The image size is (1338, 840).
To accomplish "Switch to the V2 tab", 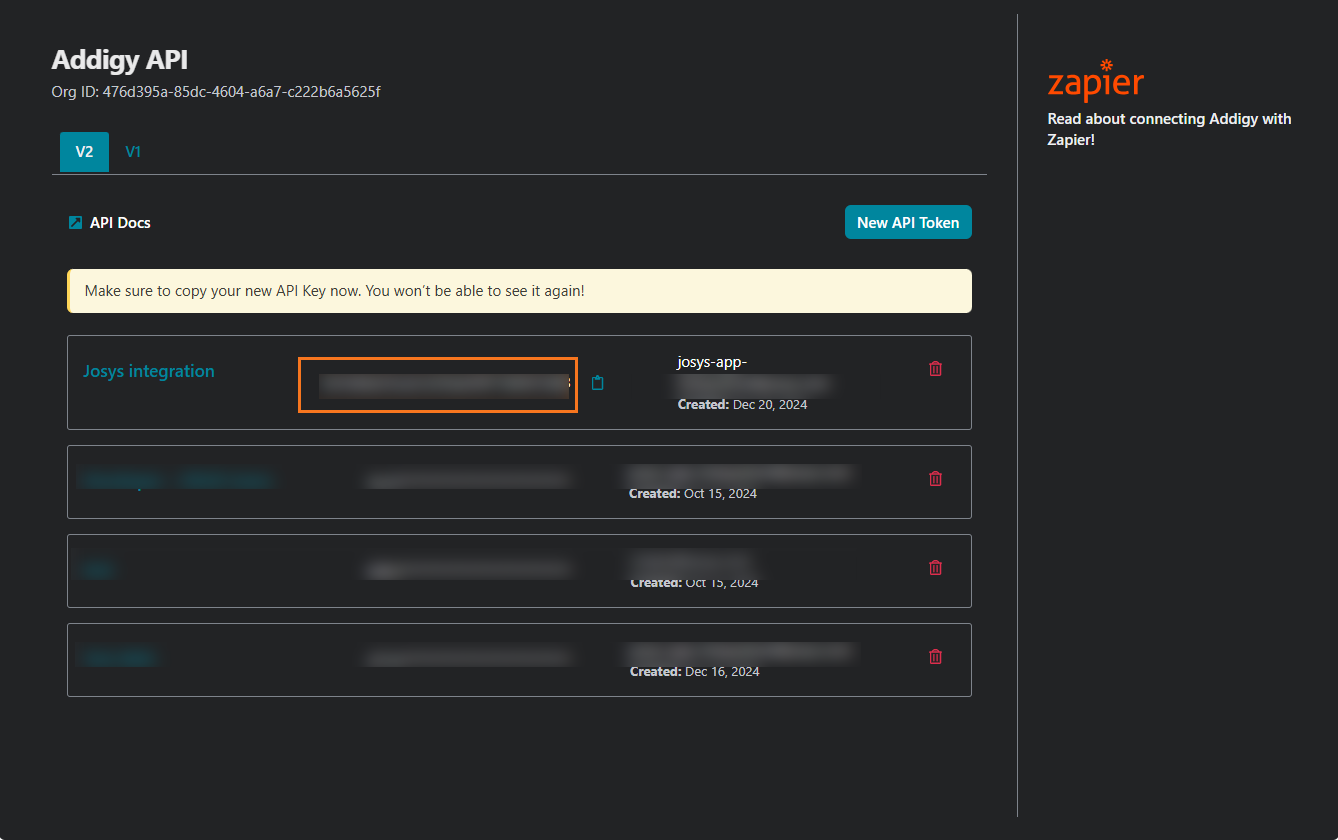I will coord(84,152).
